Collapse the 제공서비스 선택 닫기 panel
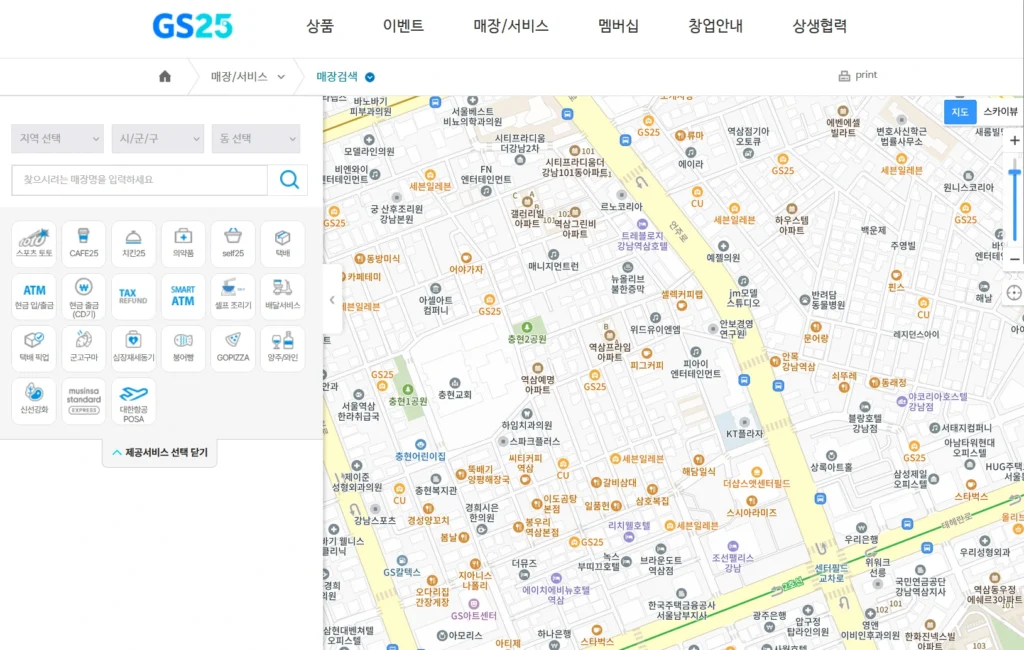This screenshot has height=650, width=1024. 159,453
